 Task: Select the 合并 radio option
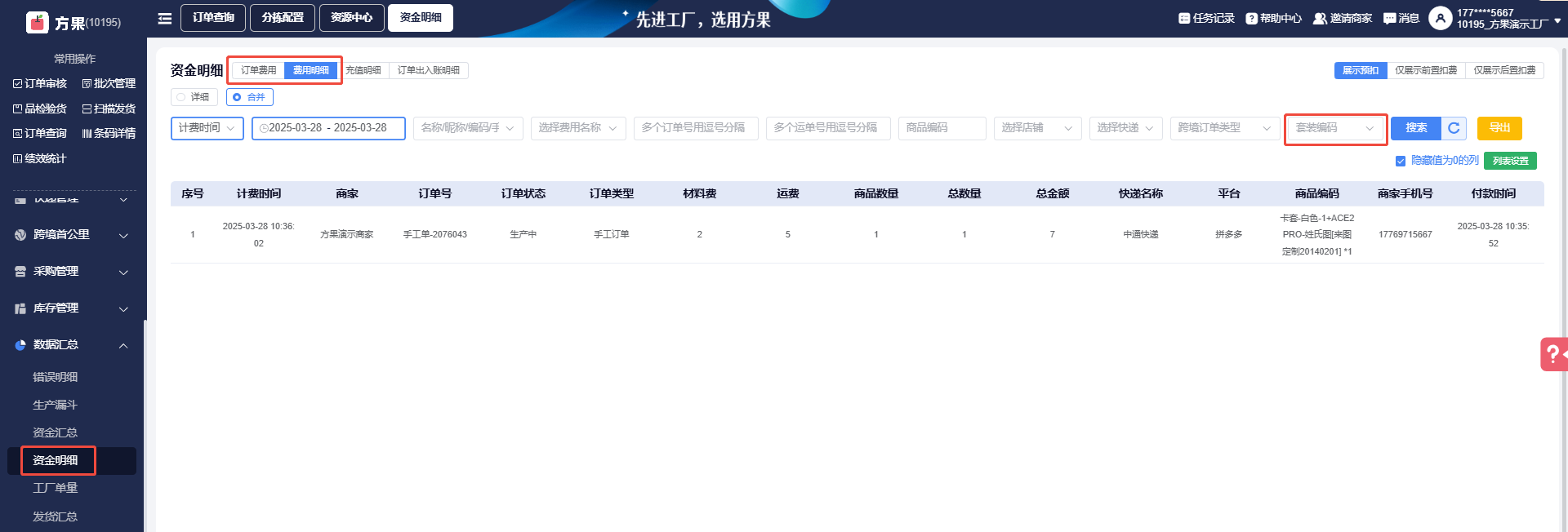pyautogui.click(x=250, y=97)
